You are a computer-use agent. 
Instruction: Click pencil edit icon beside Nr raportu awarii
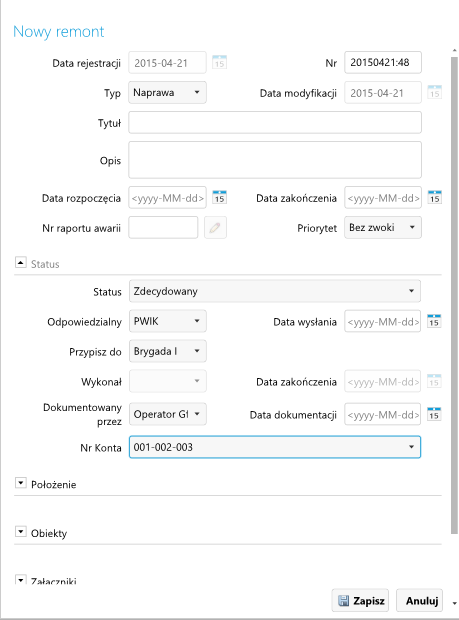point(215,227)
